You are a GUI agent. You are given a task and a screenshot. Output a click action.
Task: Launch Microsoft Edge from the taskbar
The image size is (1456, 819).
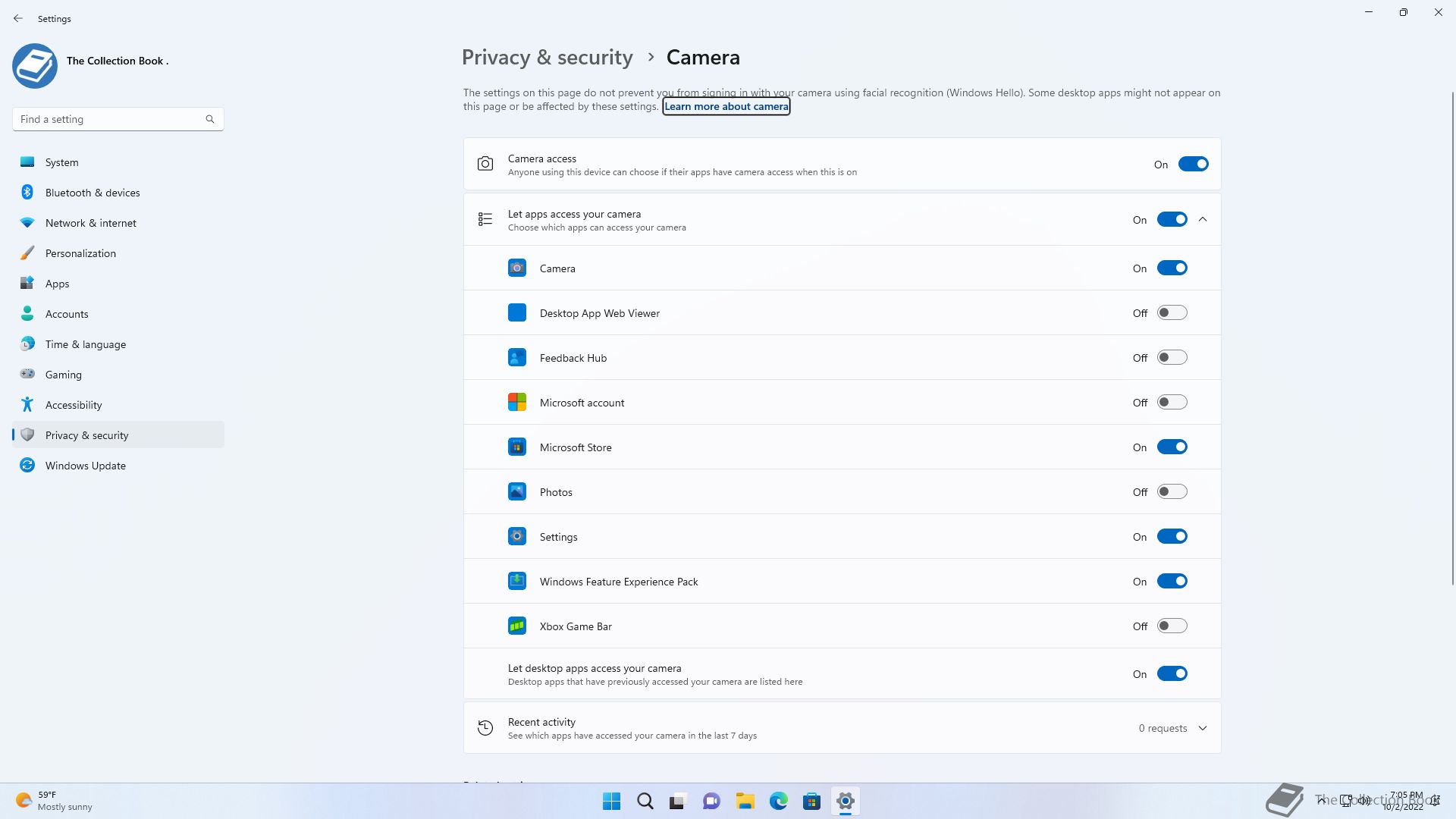tap(778, 801)
